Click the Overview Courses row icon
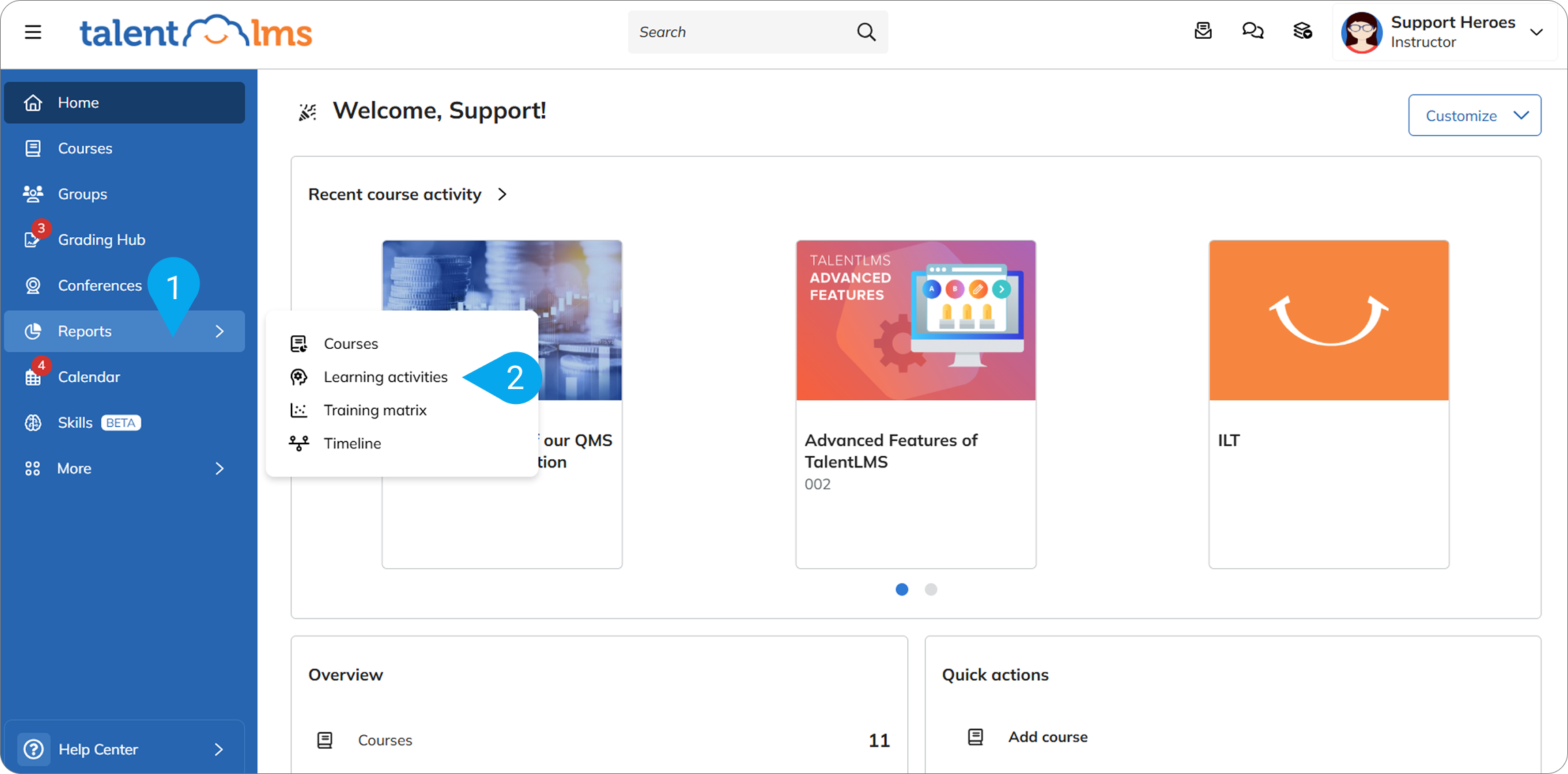This screenshot has height=774, width=1568. point(325,740)
